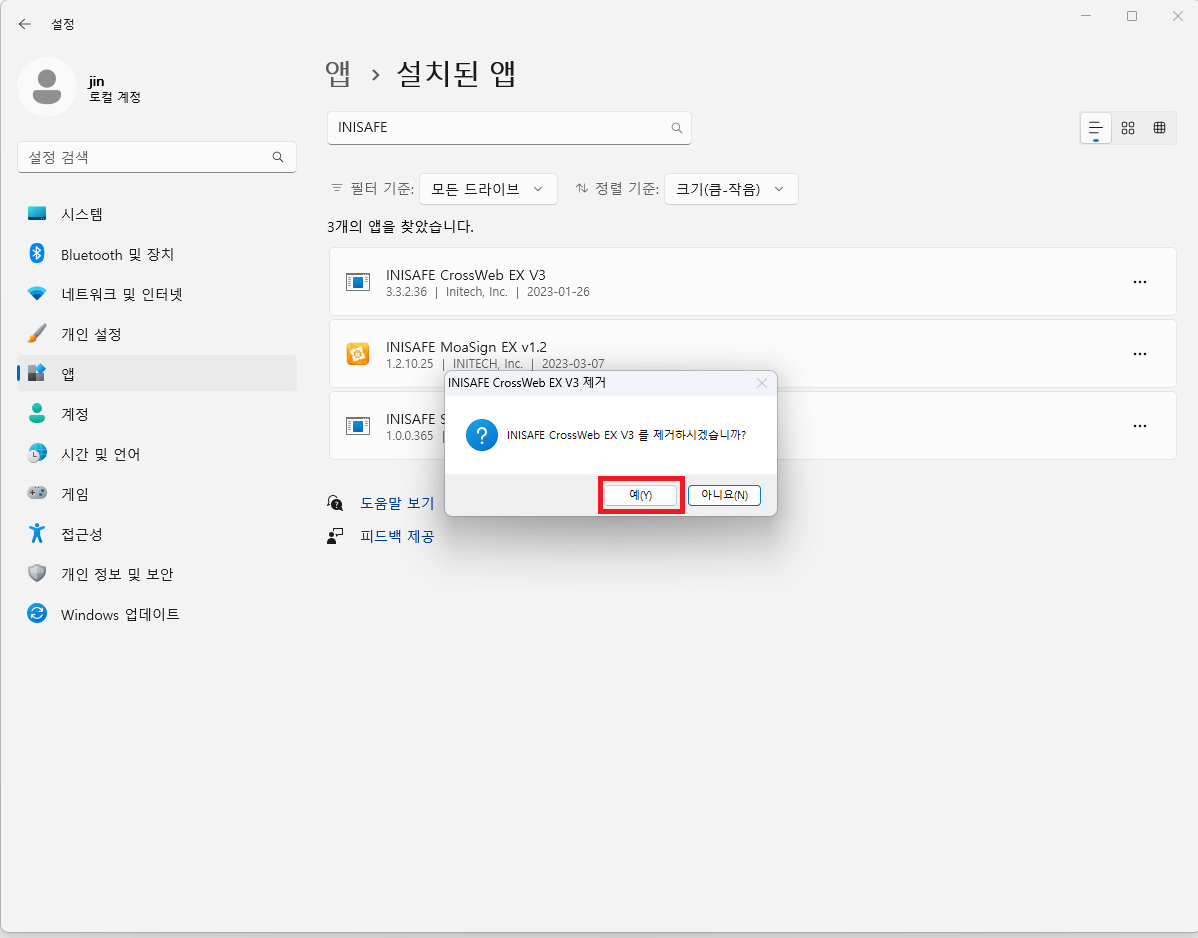Open more options for INISAFE MoaSign EX v1.2
The width and height of the screenshot is (1198, 938).
point(1140,354)
